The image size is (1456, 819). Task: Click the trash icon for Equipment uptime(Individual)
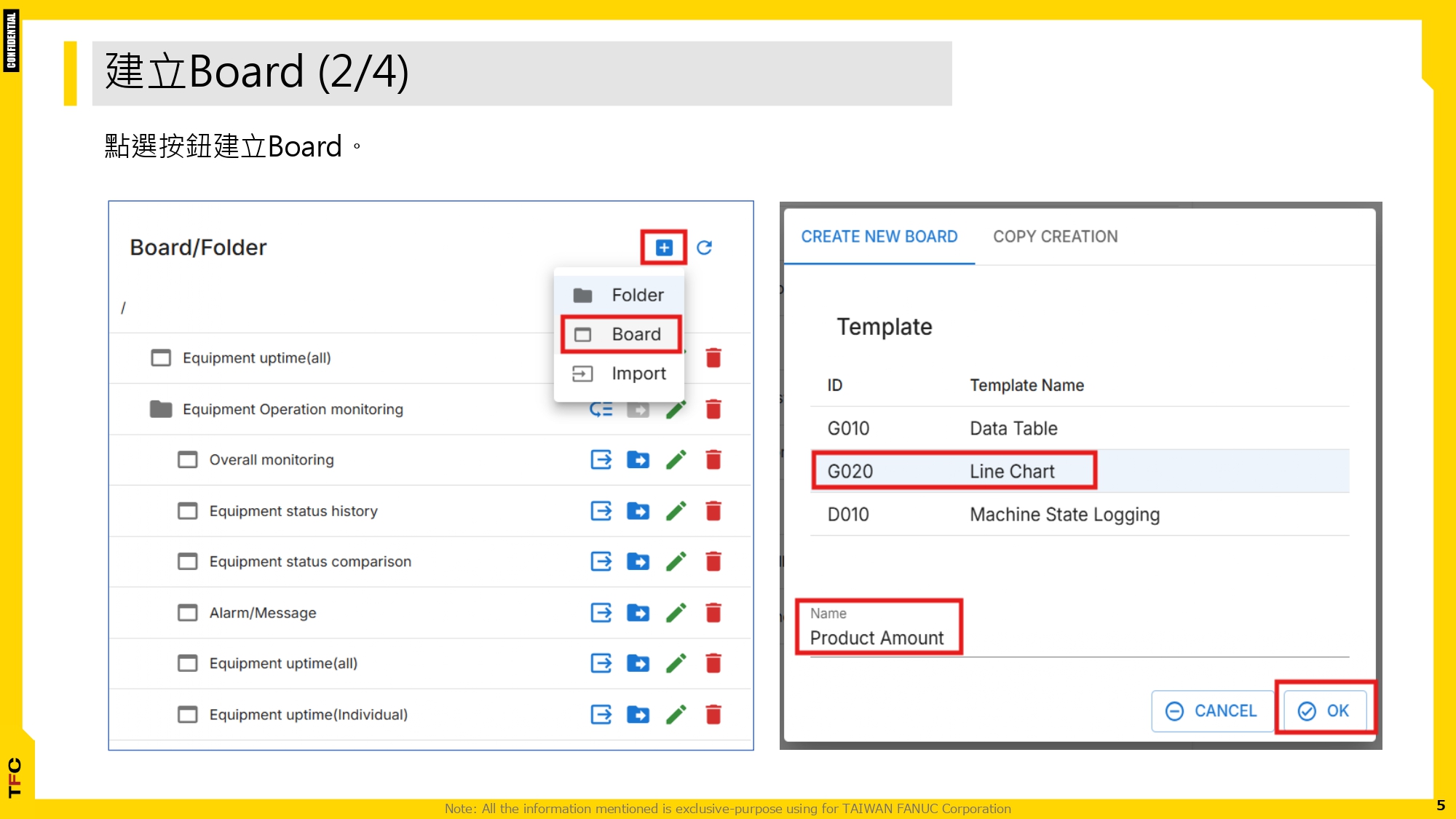tap(713, 715)
